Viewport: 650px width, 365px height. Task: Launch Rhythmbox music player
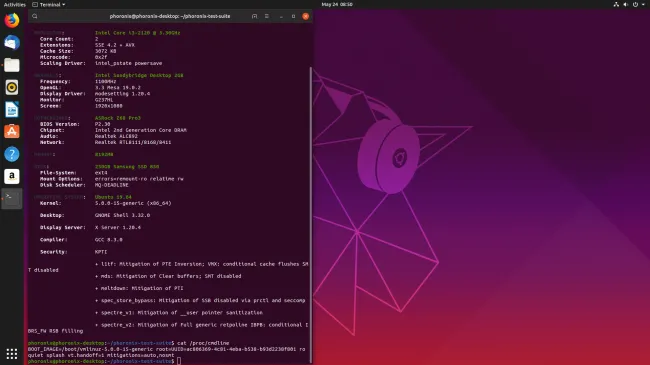[x=12, y=87]
